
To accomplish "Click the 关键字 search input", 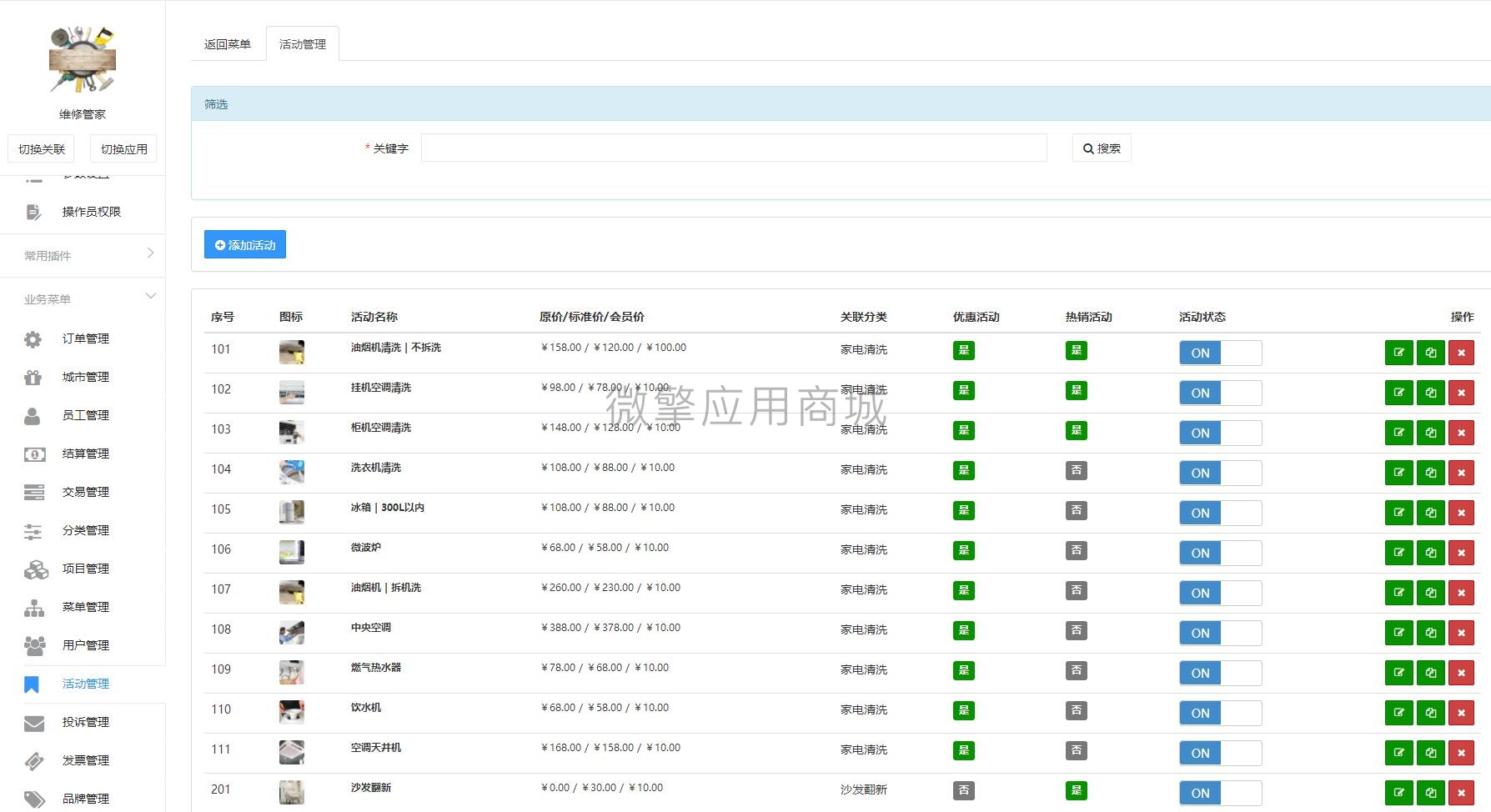I will (x=734, y=148).
